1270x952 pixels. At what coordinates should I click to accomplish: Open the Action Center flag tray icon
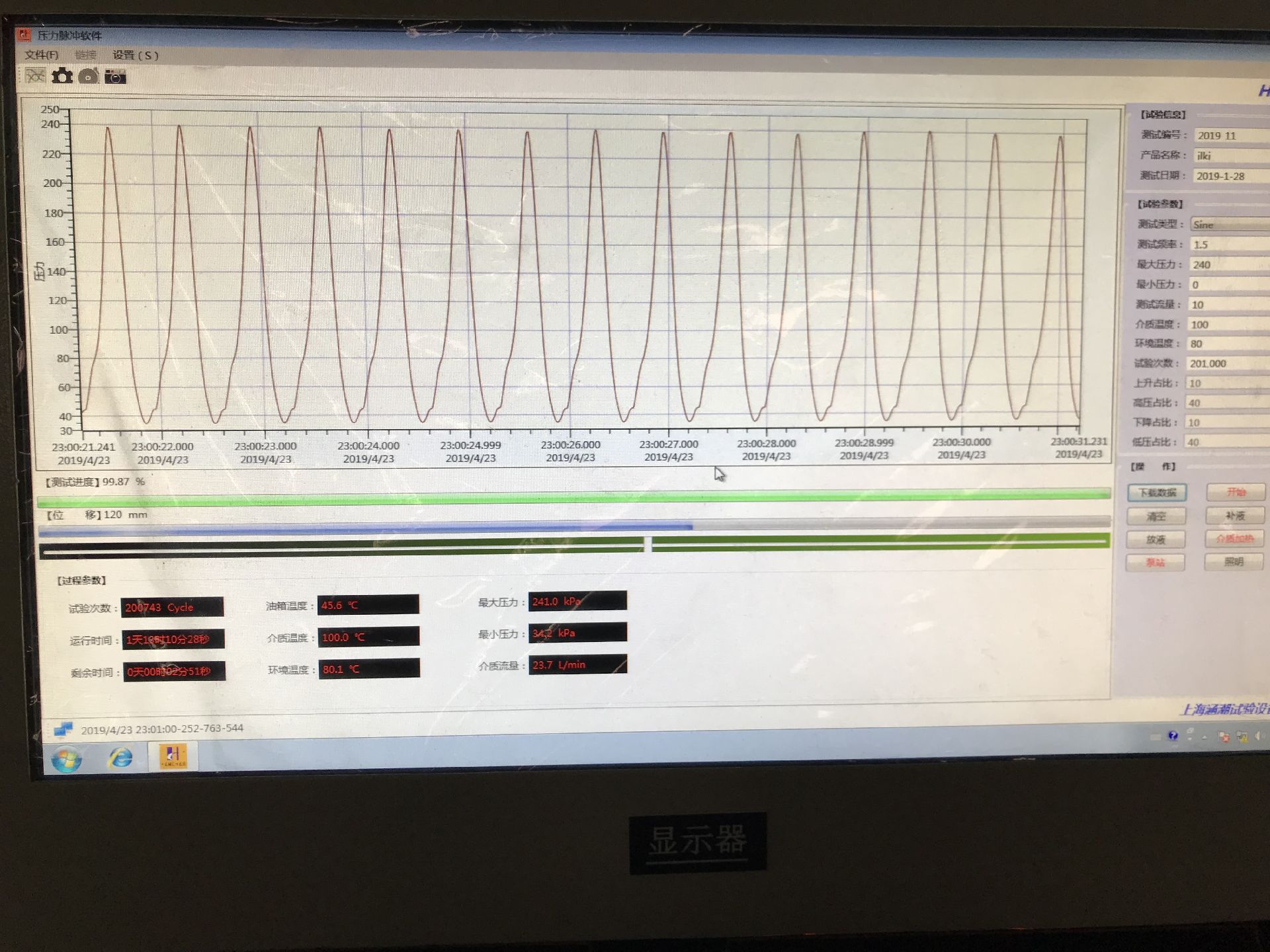click(x=1224, y=736)
